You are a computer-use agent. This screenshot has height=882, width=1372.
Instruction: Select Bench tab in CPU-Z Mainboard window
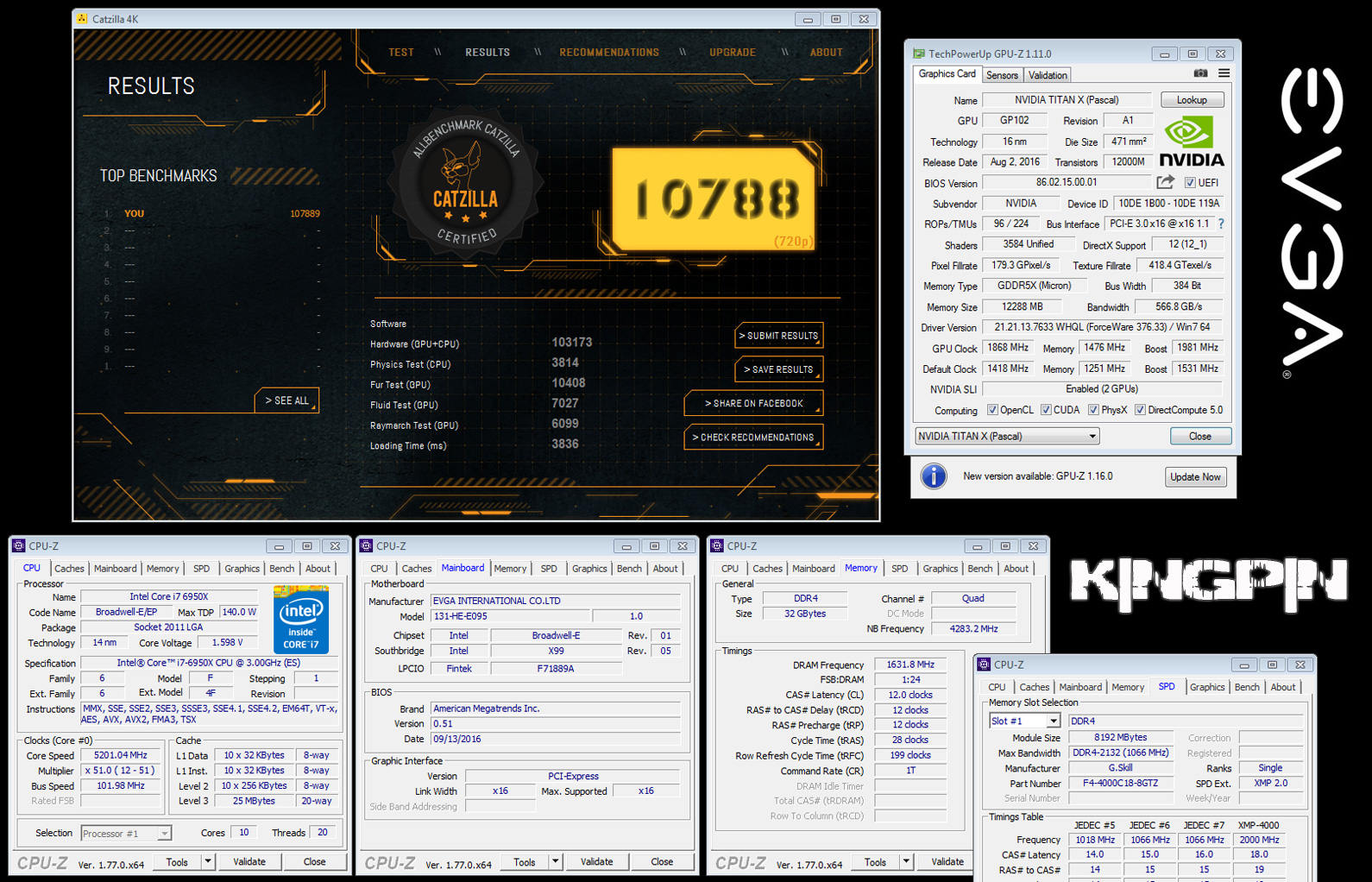pyautogui.click(x=629, y=569)
